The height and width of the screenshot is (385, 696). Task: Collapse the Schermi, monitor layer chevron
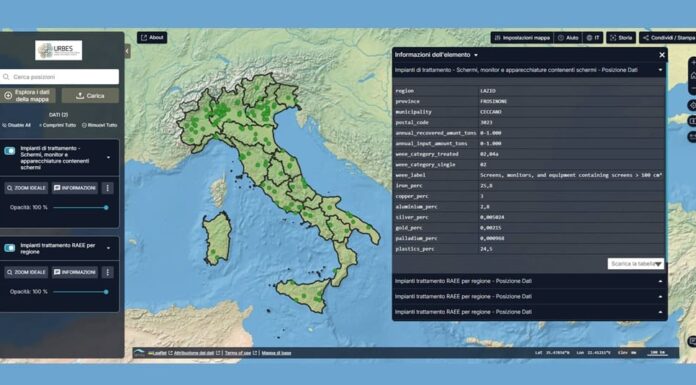[109, 158]
